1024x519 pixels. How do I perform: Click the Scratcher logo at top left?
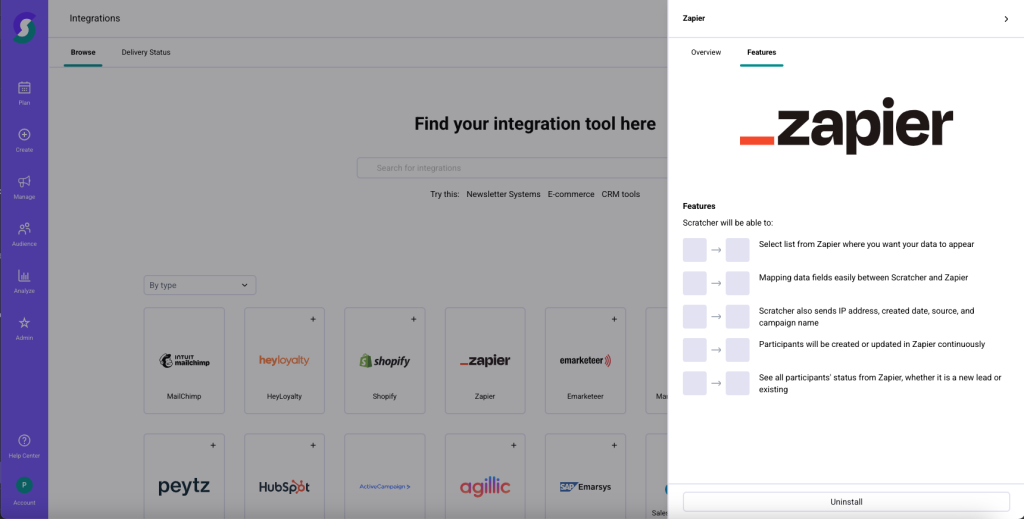point(24,26)
